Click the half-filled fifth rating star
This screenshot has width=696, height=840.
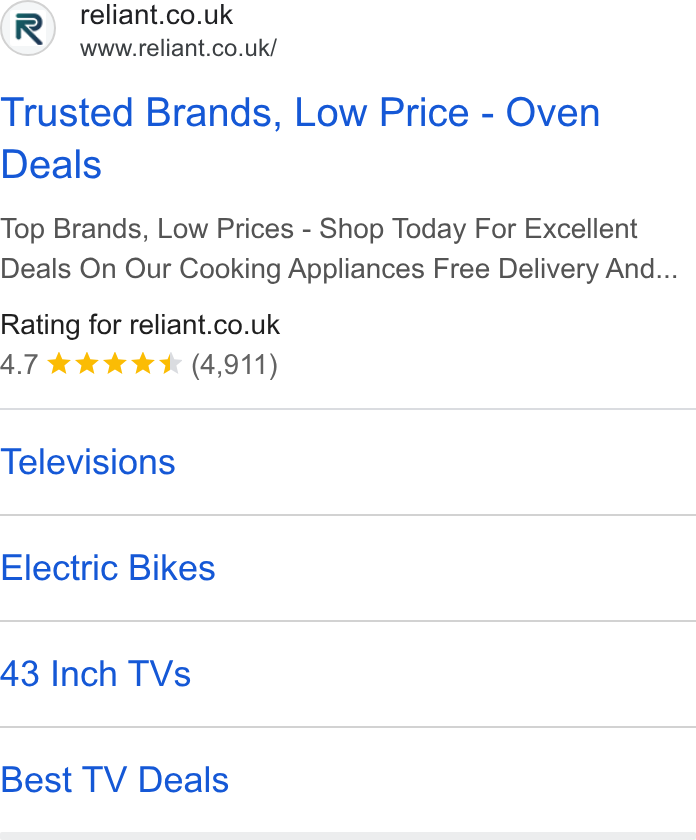click(x=171, y=364)
